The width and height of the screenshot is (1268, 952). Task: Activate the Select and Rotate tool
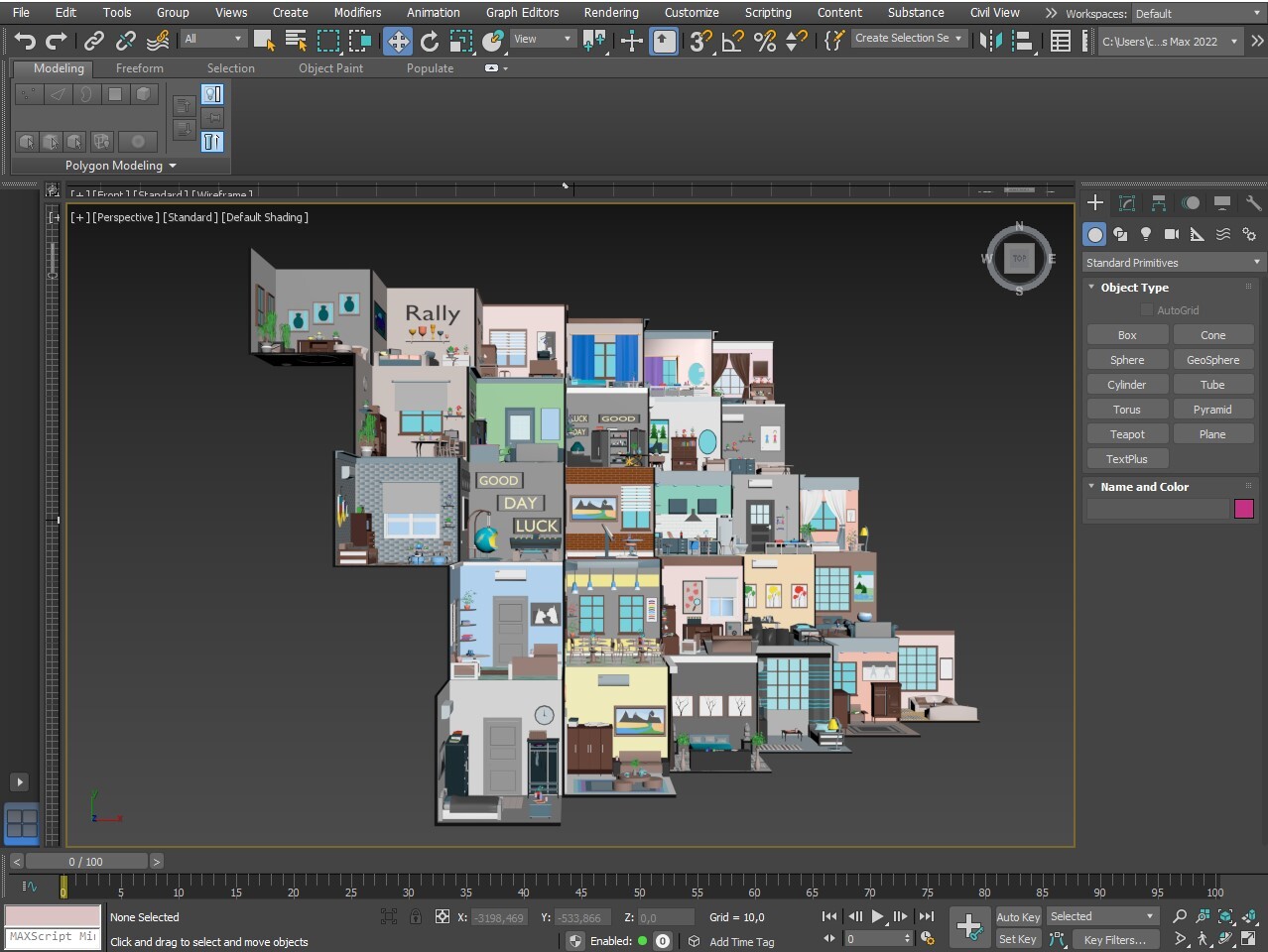[429, 41]
